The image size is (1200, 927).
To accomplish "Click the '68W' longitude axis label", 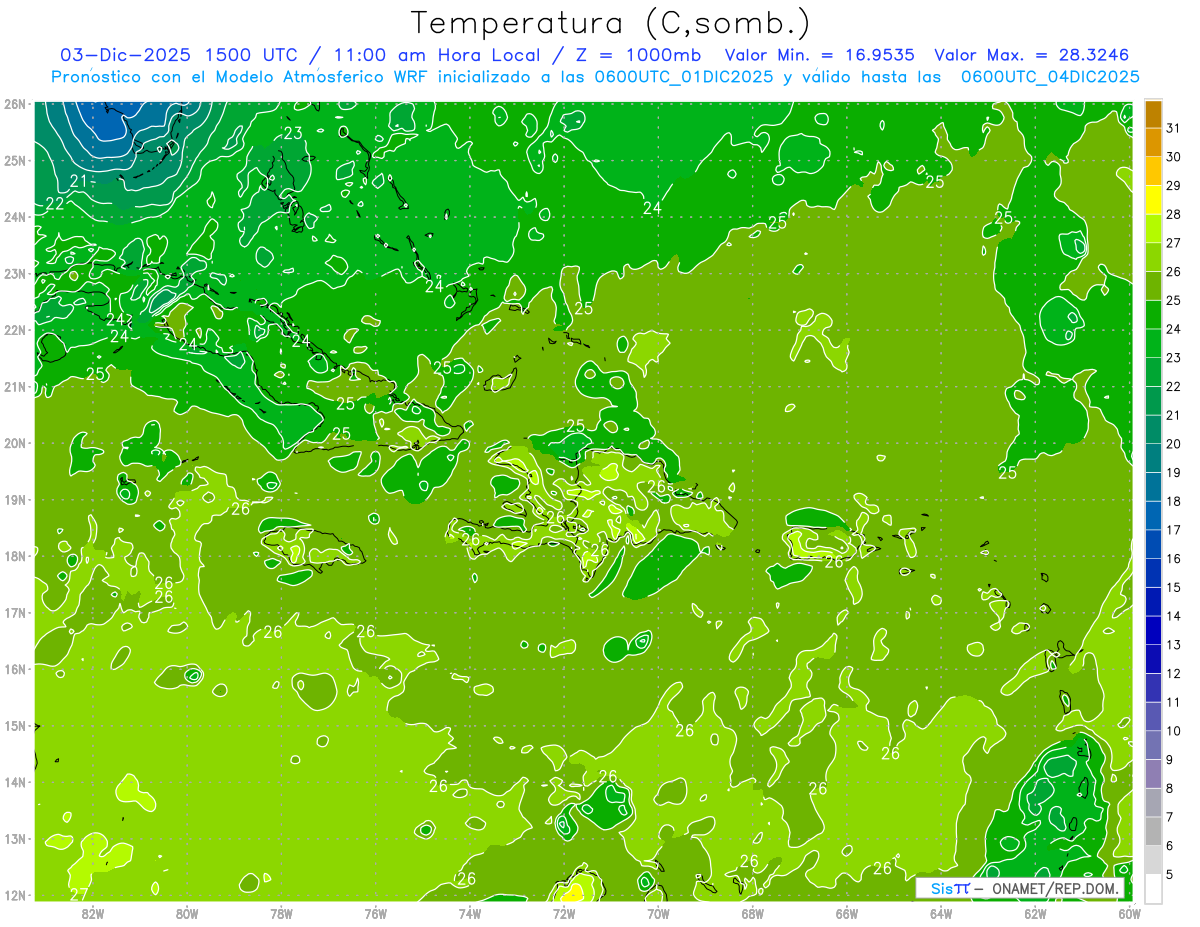I will tap(752, 913).
